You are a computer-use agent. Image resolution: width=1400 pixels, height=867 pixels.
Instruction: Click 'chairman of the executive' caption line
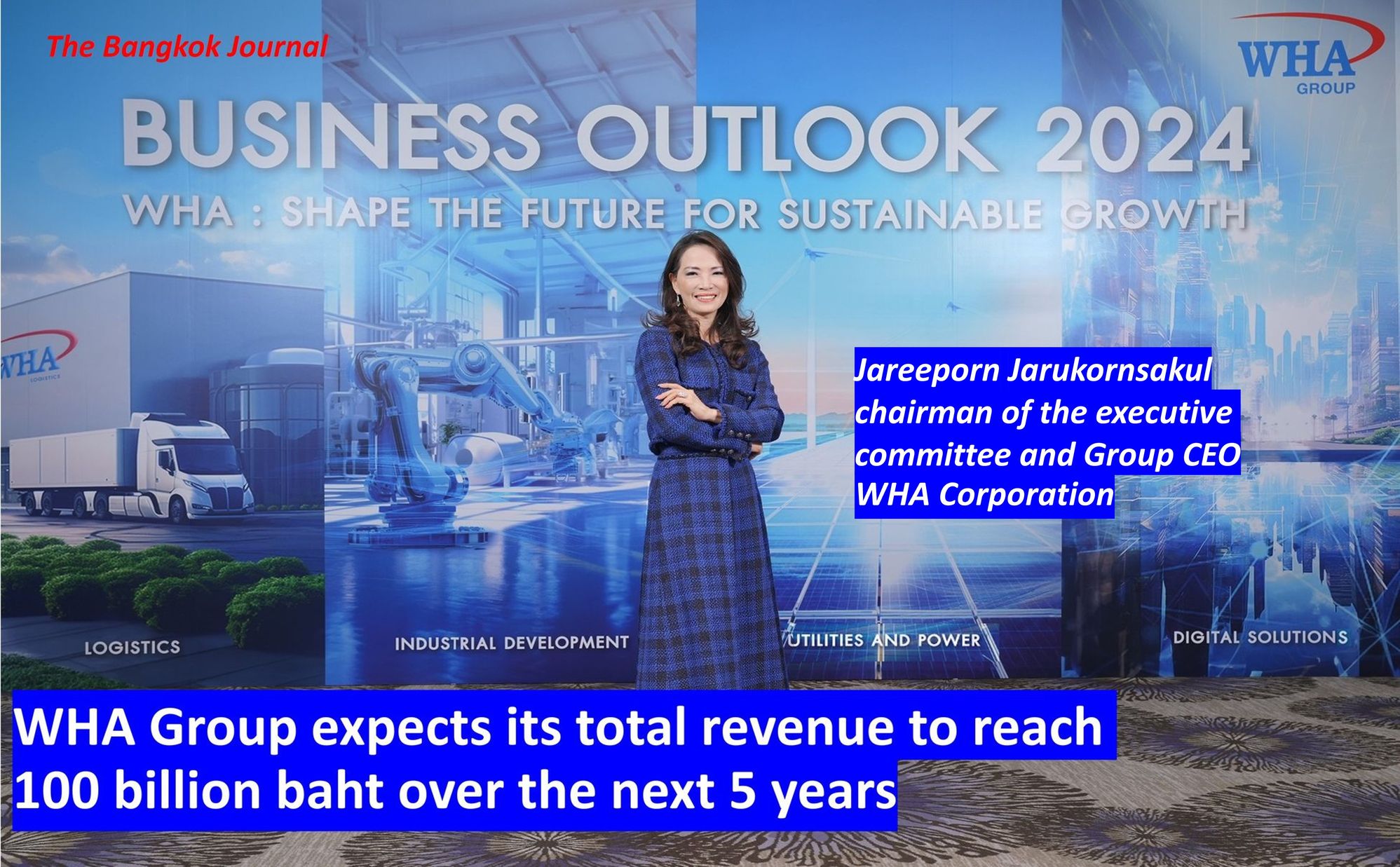tap(1044, 413)
